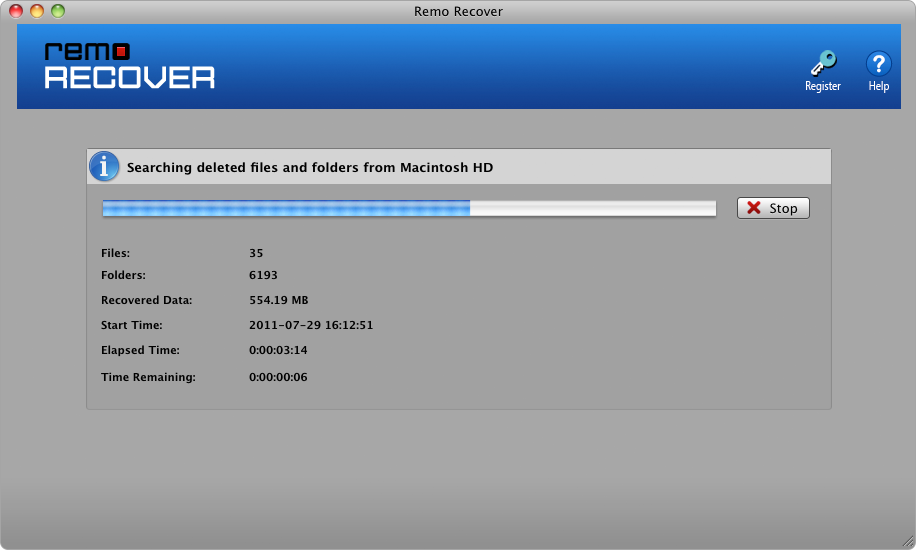Zoom window with green button
Viewport: 916px width, 550px height.
click(x=58, y=11)
